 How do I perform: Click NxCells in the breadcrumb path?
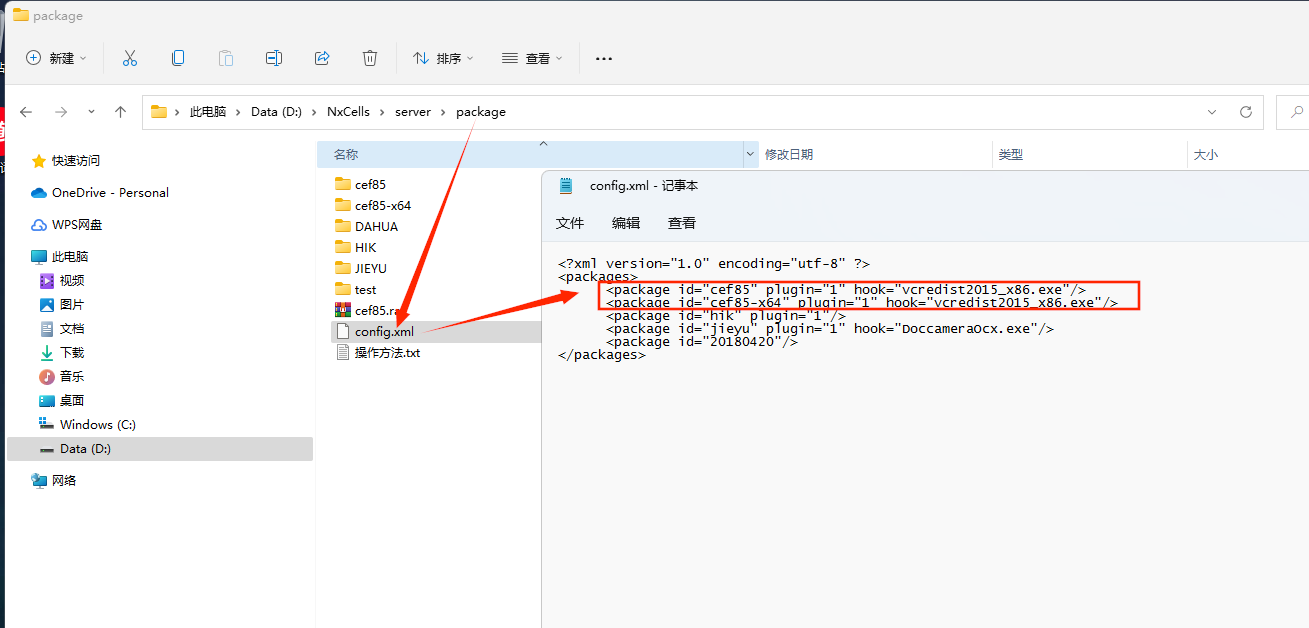pyautogui.click(x=348, y=112)
